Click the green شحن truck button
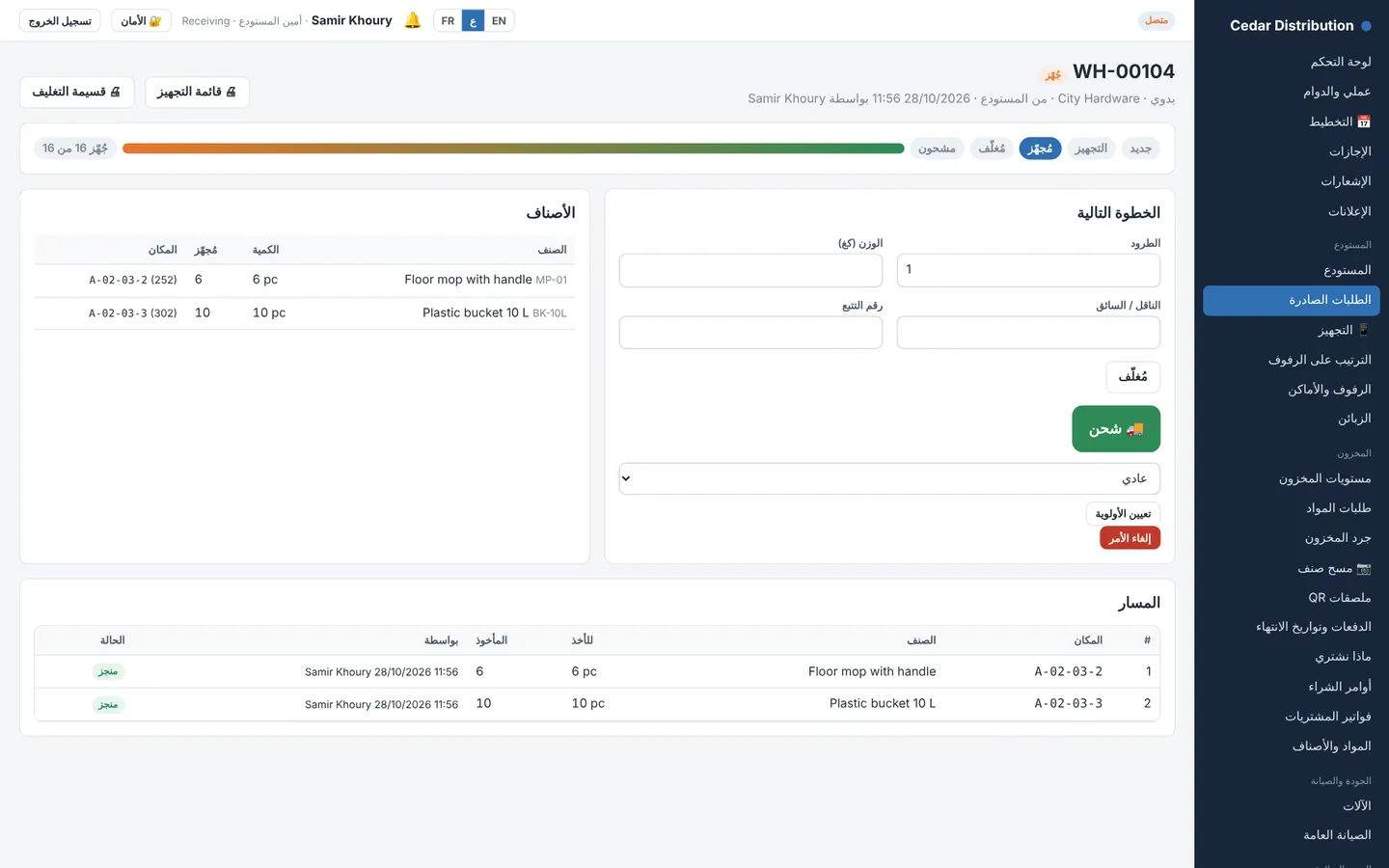The width and height of the screenshot is (1389, 868). [x=1116, y=429]
